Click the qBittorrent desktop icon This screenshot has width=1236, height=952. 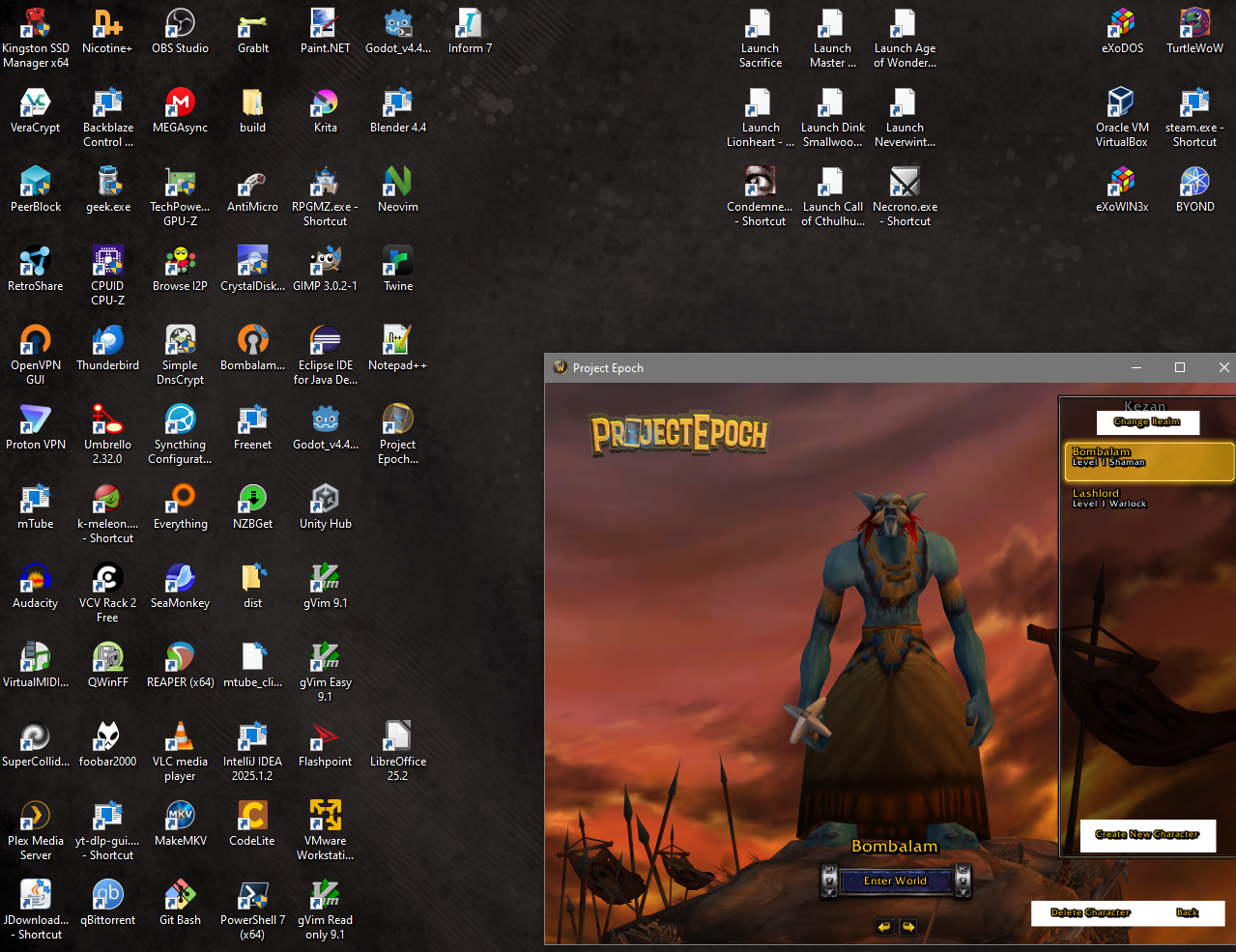point(107,904)
